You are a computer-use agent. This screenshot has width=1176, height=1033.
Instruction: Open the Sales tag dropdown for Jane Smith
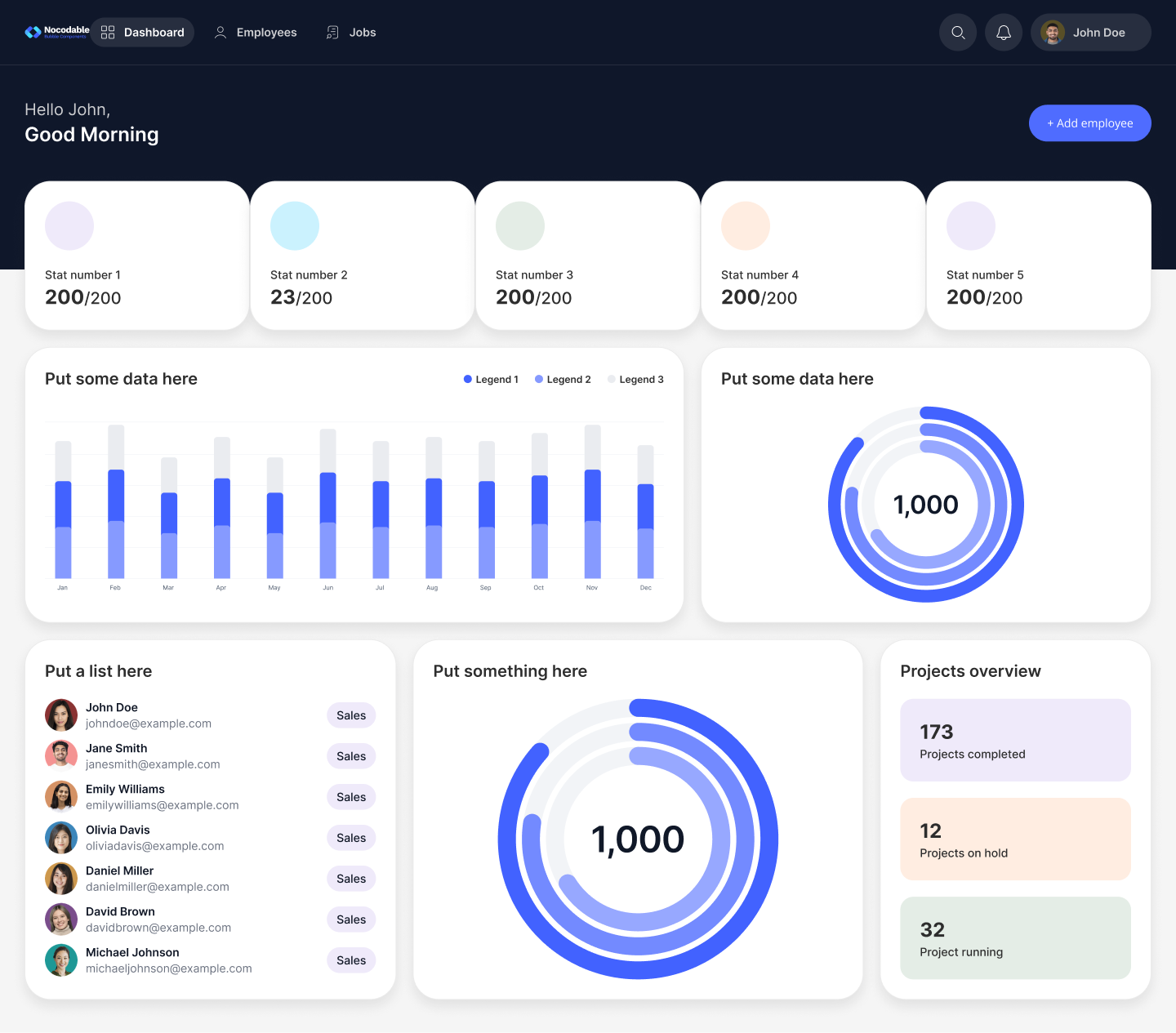pos(351,755)
